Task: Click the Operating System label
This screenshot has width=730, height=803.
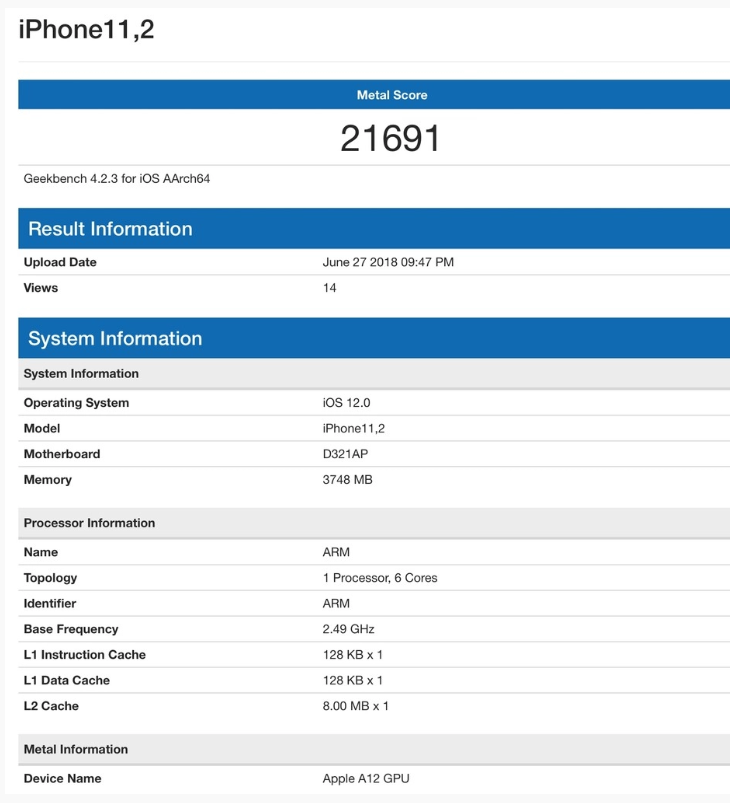Action: pos(76,403)
